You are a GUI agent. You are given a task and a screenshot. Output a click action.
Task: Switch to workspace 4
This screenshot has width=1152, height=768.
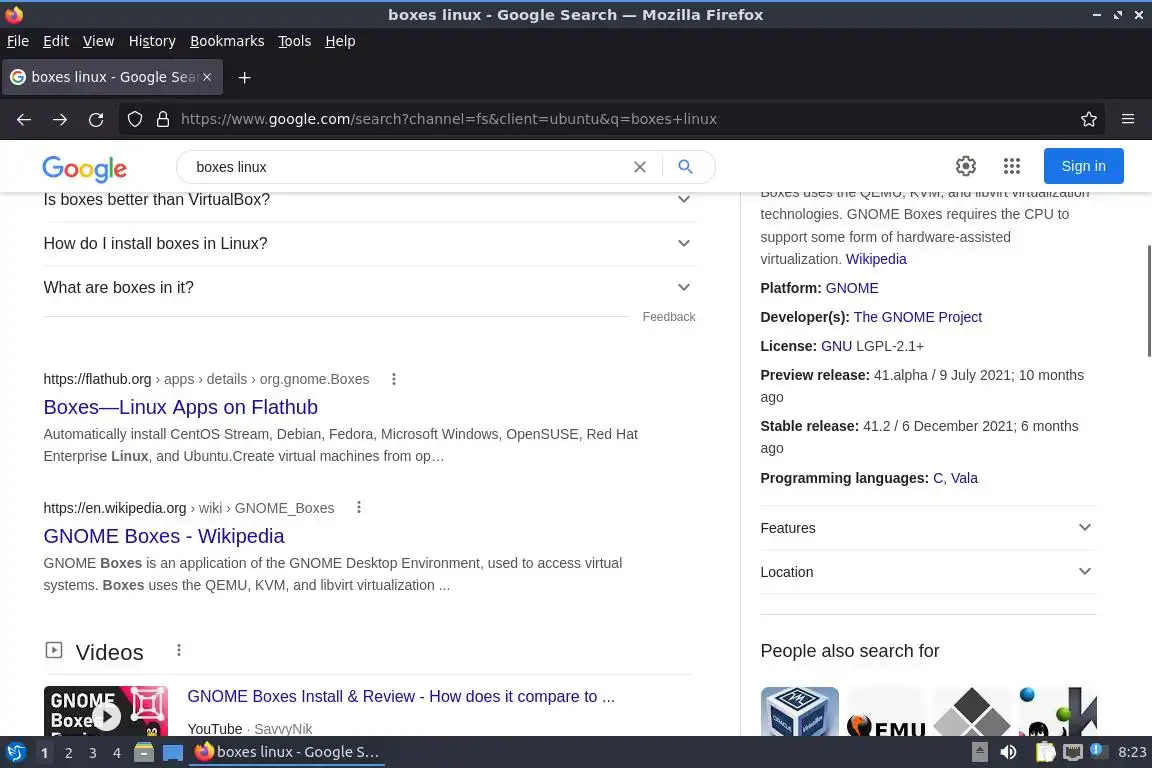point(117,753)
